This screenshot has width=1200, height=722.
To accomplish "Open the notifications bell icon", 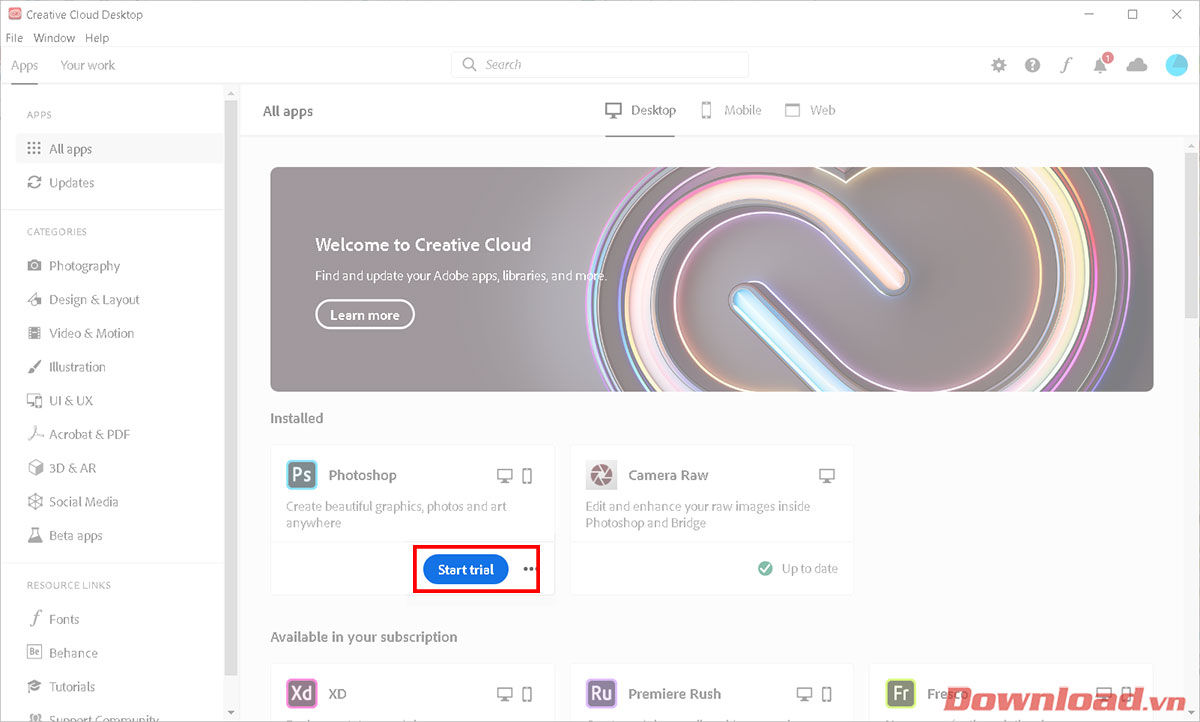I will (x=1101, y=64).
